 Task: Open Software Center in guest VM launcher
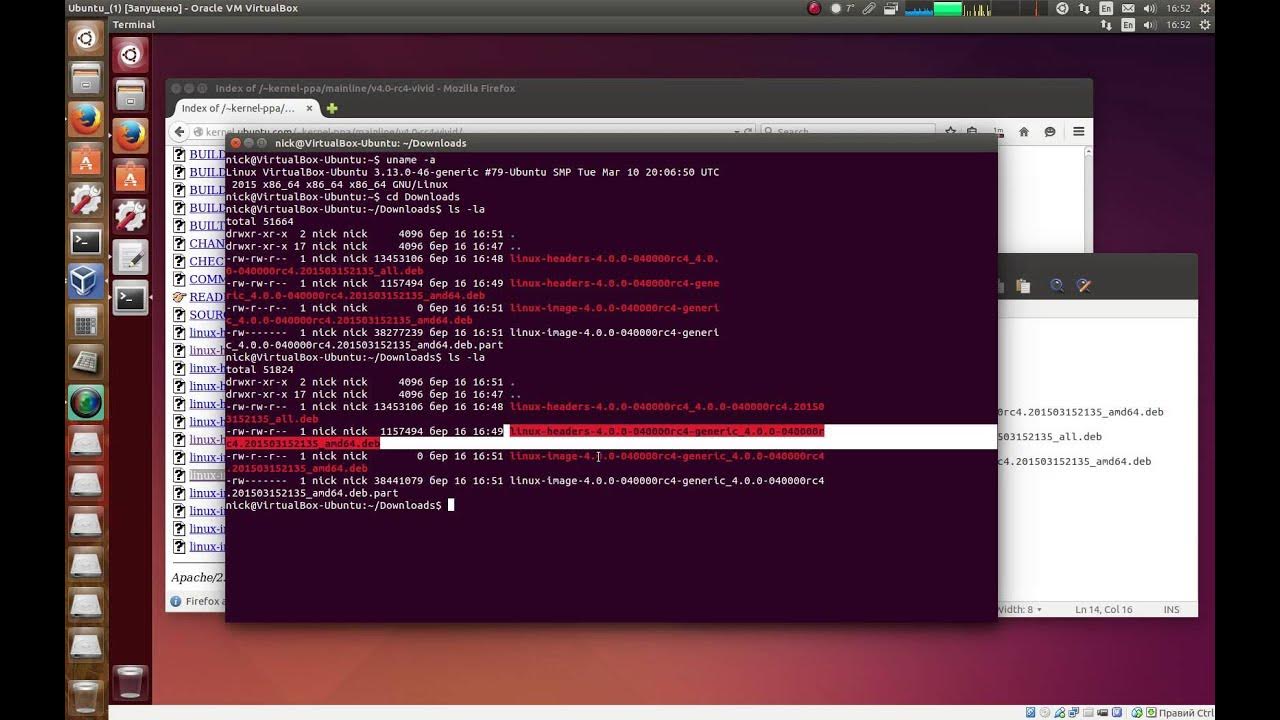click(x=130, y=176)
